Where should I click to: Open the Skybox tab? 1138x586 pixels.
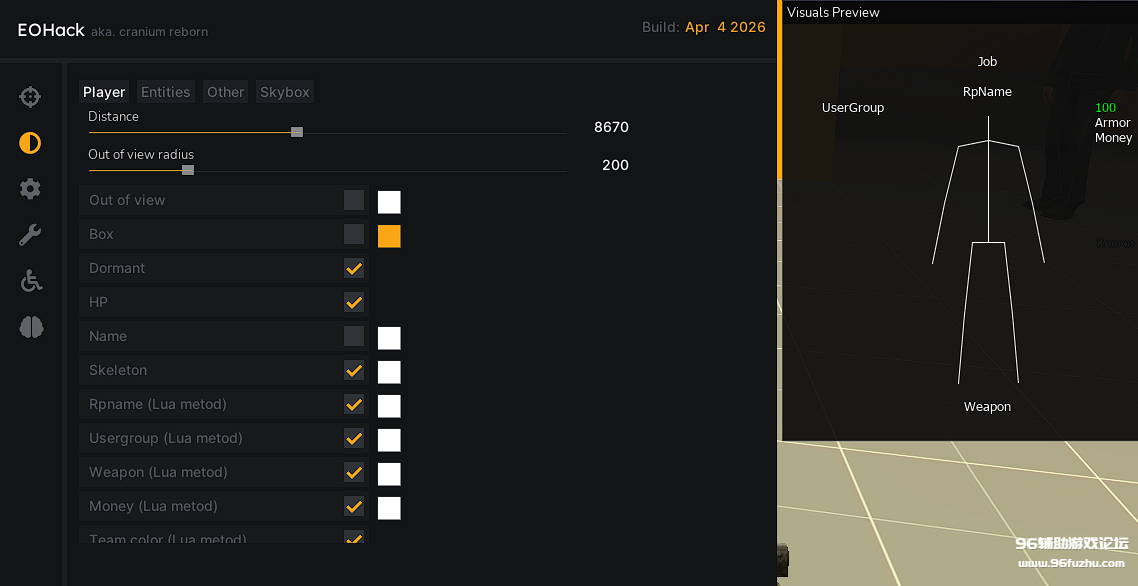coord(284,92)
